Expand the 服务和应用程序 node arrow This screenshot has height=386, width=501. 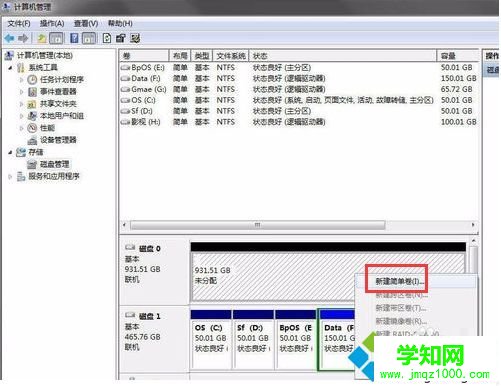coord(11,177)
